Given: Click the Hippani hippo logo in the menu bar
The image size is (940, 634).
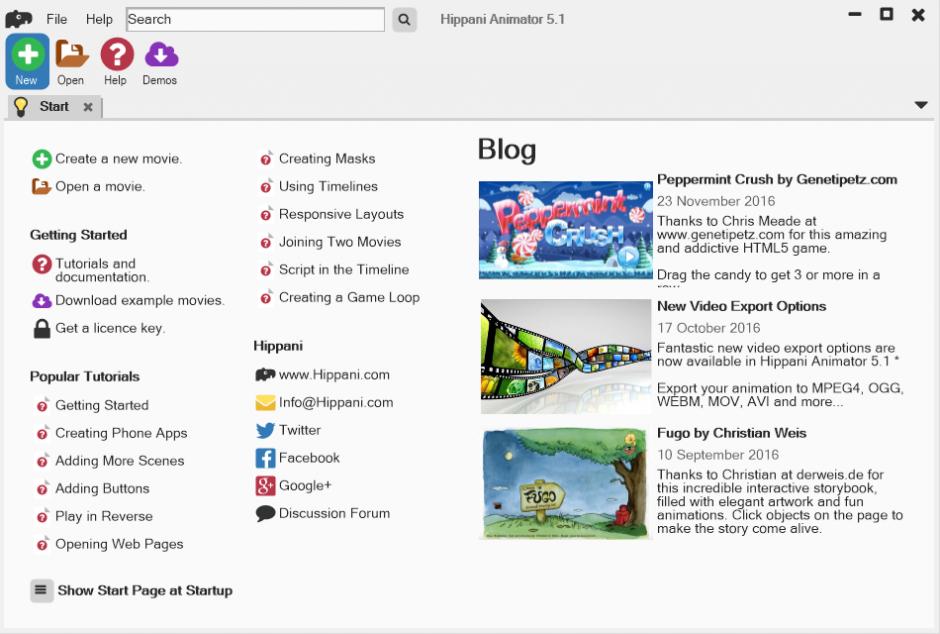Looking at the screenshot, I should tap(18, 19).
